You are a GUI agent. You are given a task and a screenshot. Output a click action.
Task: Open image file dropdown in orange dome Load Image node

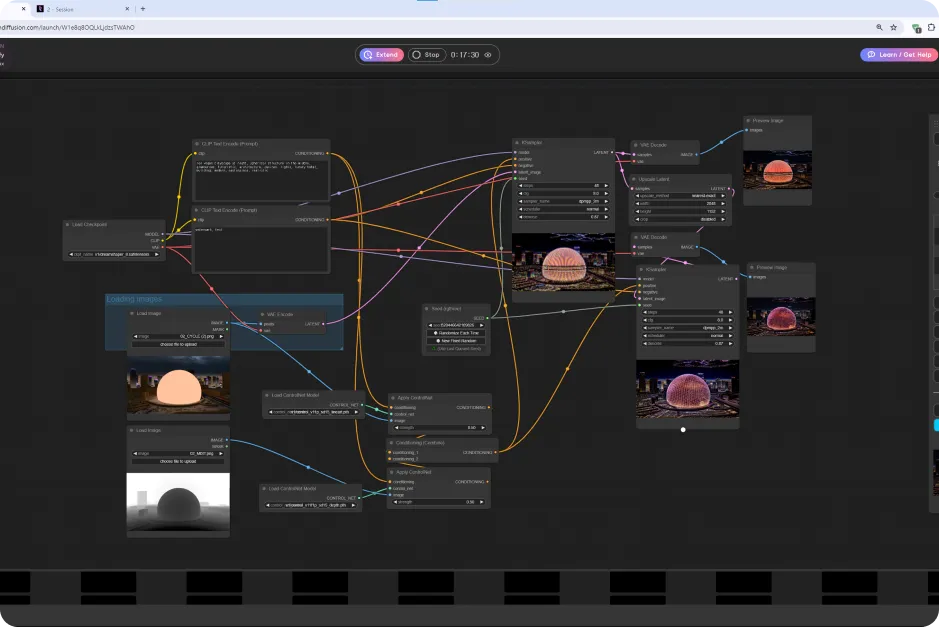point(178,337)
